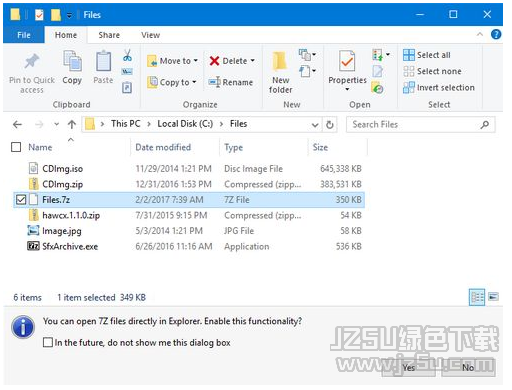Open the Copy to dropdown
Viewport: 512px width, 390px height.
194,82
